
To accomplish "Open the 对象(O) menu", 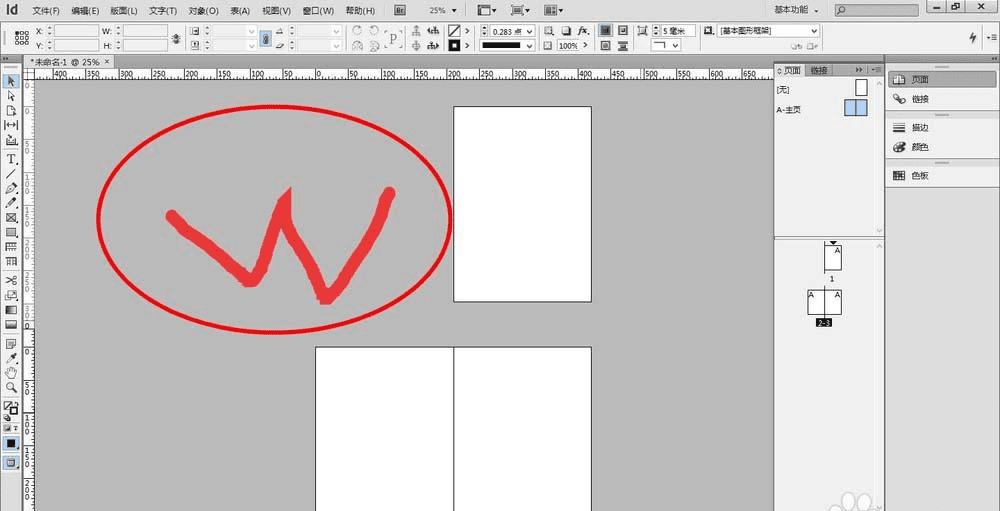I will 203,11.
